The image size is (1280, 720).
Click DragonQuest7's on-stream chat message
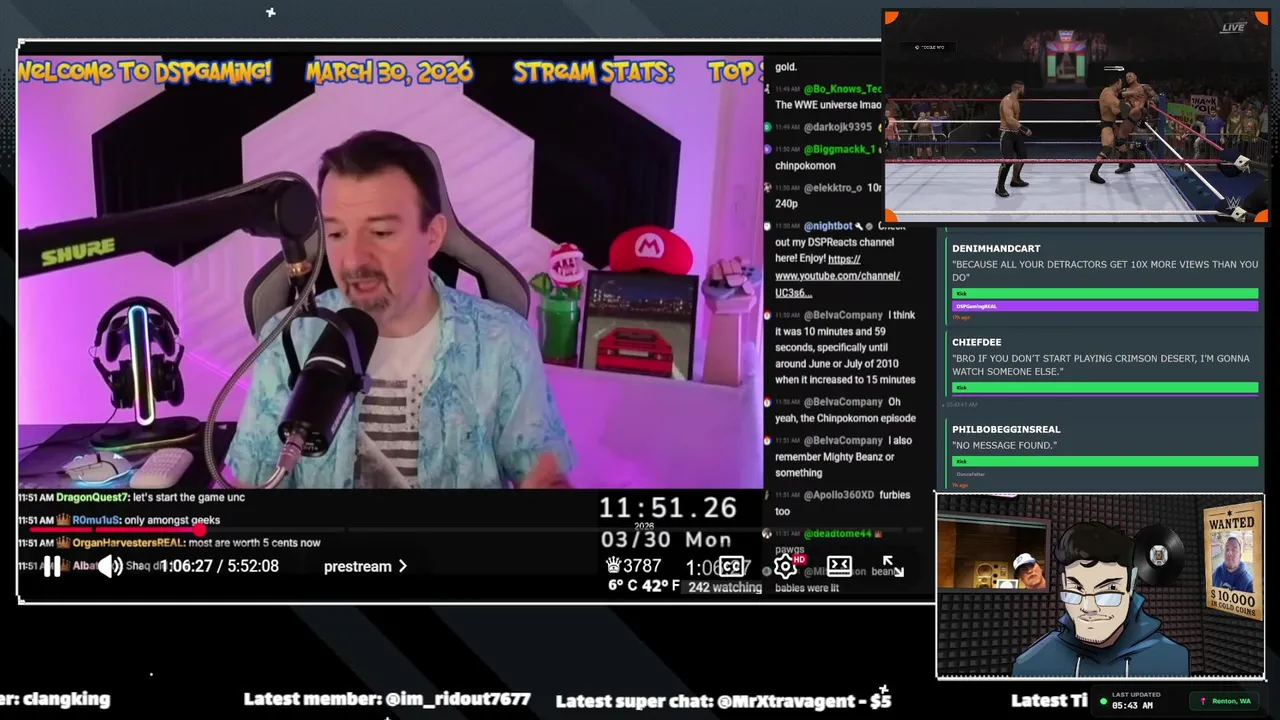(131, 497)
